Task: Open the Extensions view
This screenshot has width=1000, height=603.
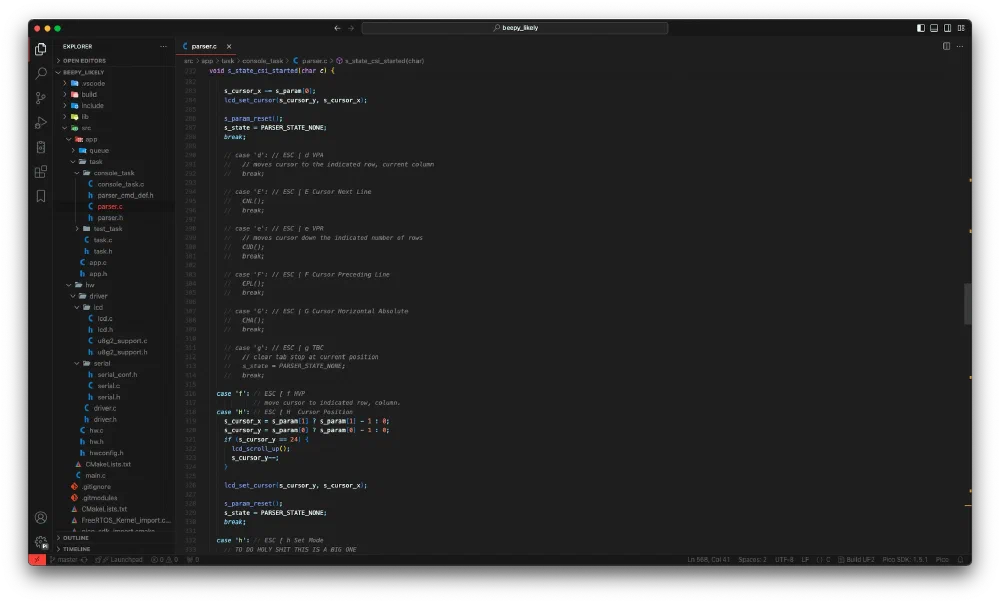Action: point(41,171)
